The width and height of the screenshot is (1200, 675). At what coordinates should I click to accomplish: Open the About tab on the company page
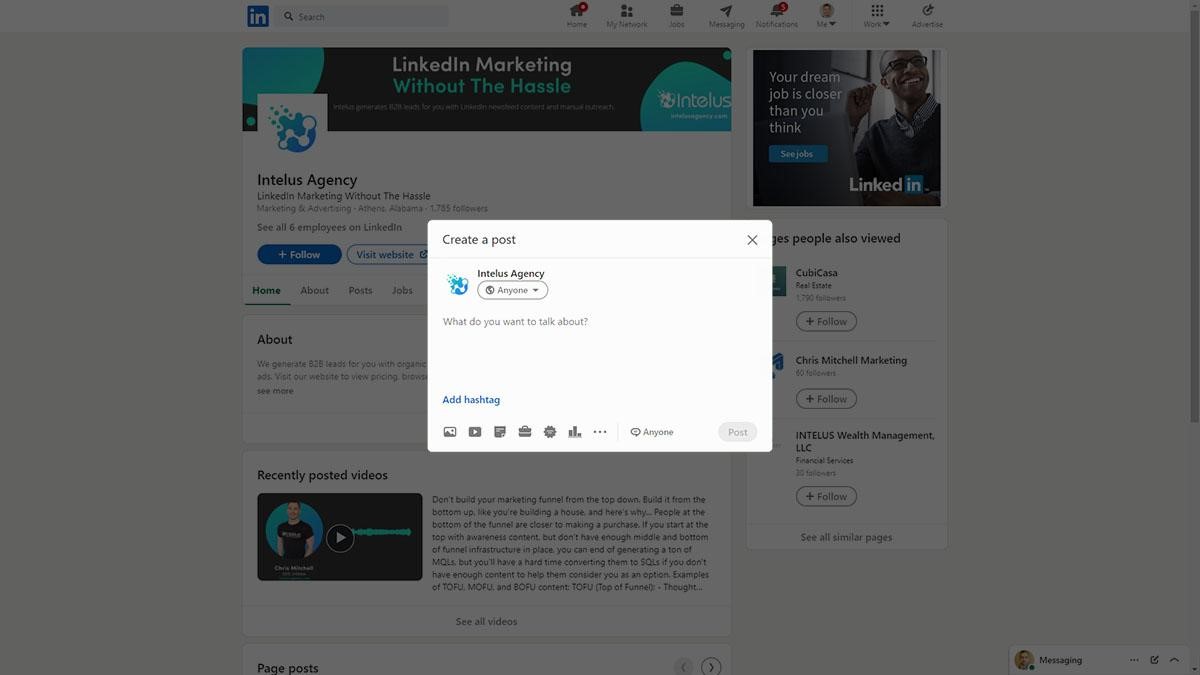315,290
